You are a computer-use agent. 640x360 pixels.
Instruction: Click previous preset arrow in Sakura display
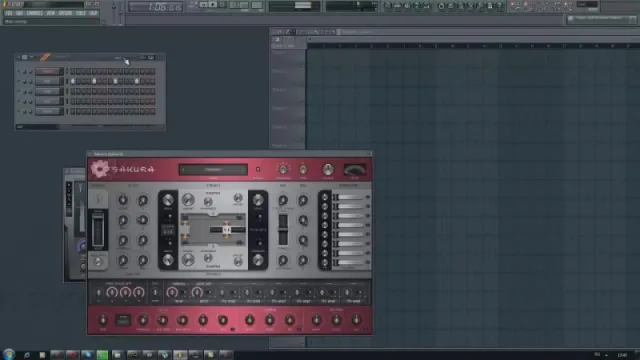pos(183,169)
